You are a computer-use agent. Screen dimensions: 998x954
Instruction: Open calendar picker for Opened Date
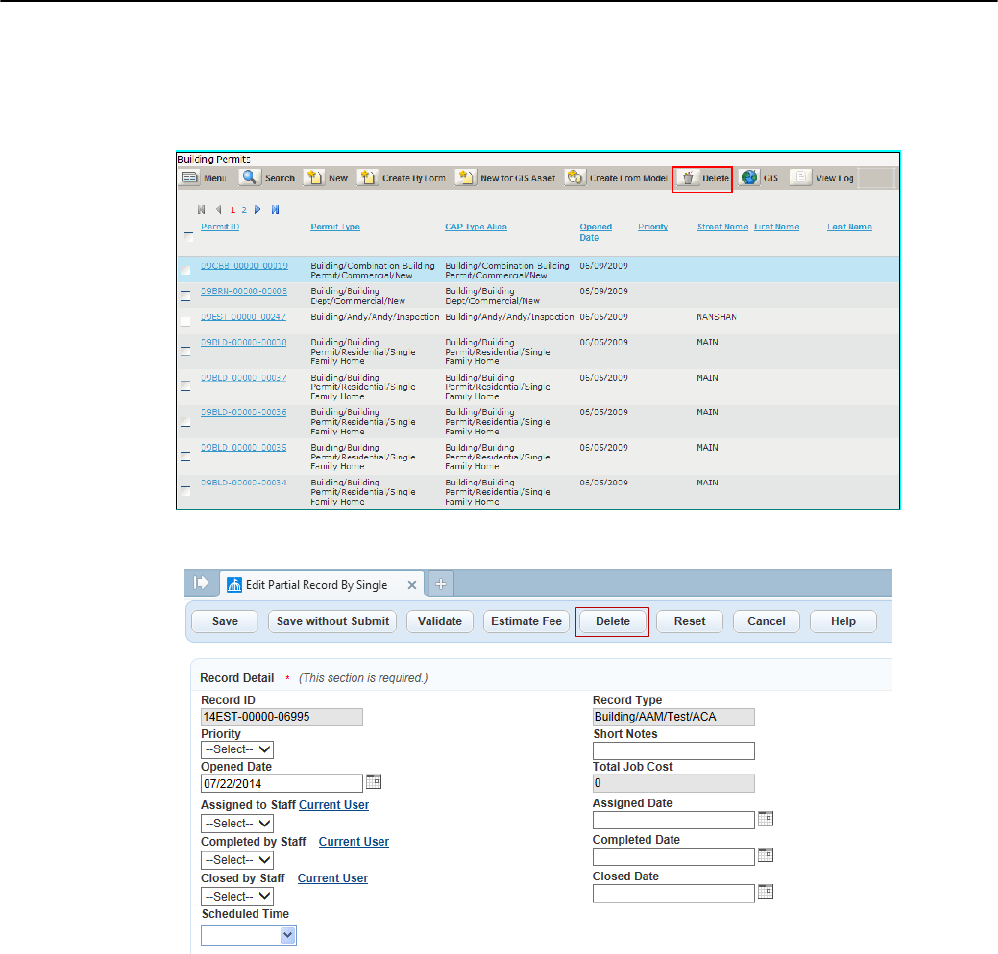[x=374, y=782]
